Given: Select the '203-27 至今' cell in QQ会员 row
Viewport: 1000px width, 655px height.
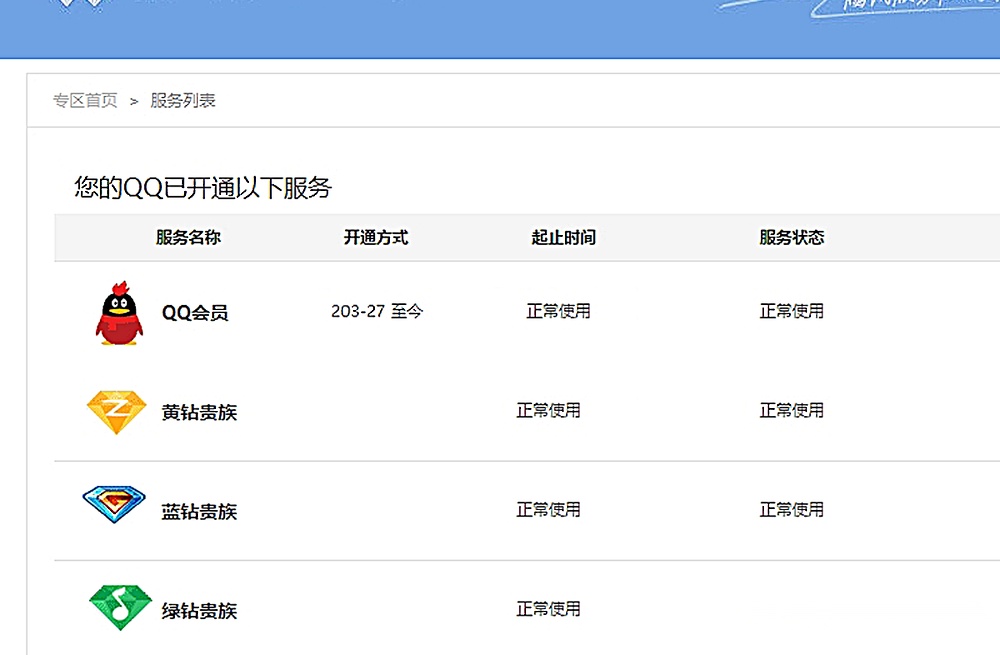Looking at the screenshot, I should [377, 311].
